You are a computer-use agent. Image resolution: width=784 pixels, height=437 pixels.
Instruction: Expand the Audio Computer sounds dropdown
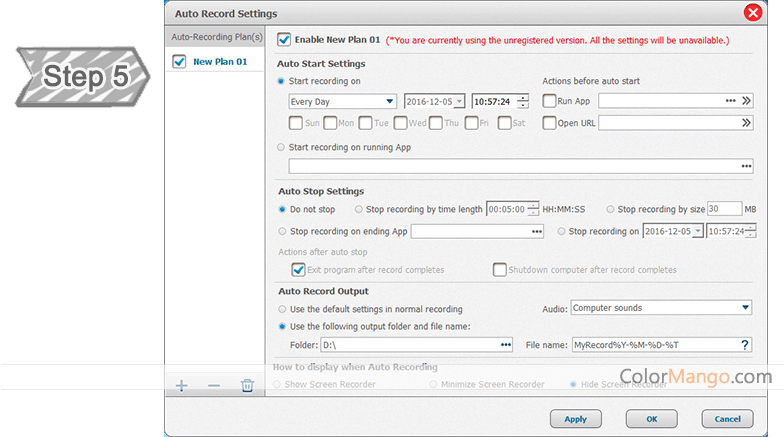click(x=660, y=308)
